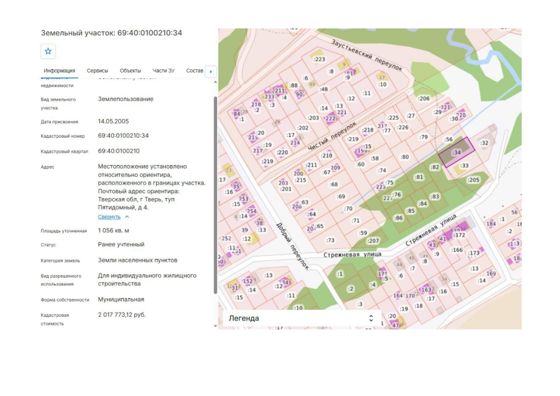Click parcel 32 on the map
560x396 pixels.
tap(484, 143)
